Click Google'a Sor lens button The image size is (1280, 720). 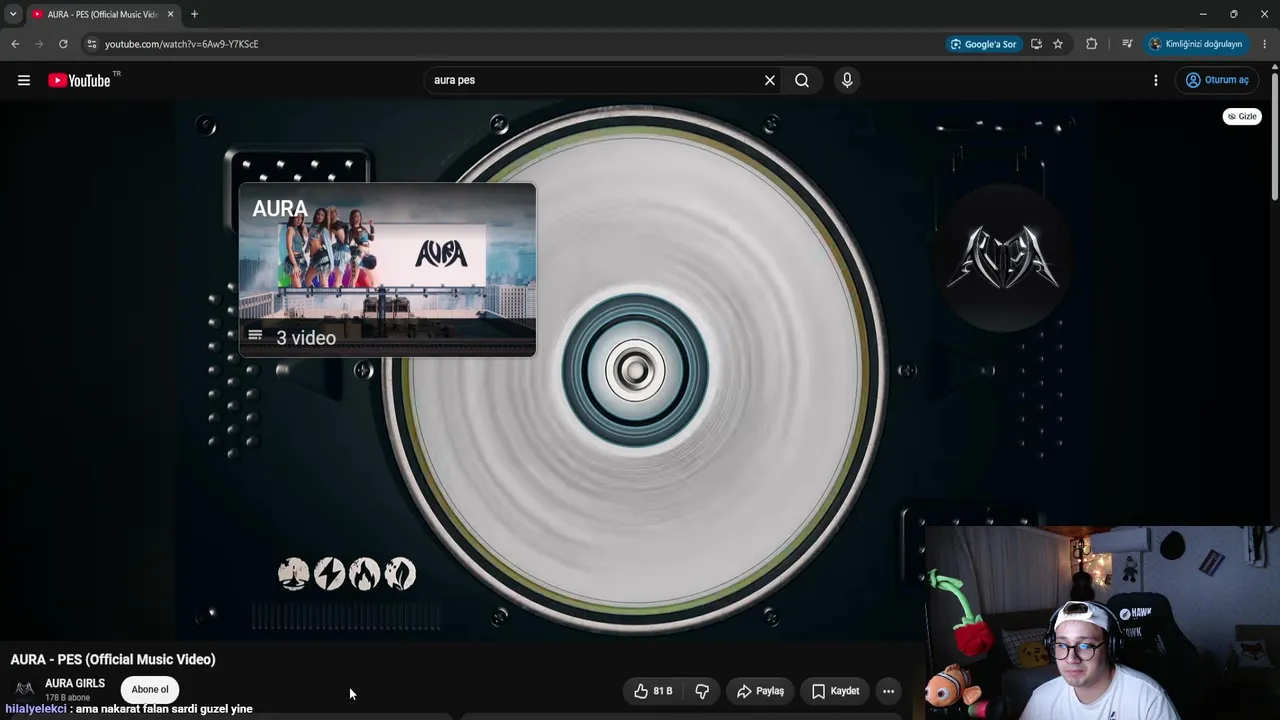984,44
